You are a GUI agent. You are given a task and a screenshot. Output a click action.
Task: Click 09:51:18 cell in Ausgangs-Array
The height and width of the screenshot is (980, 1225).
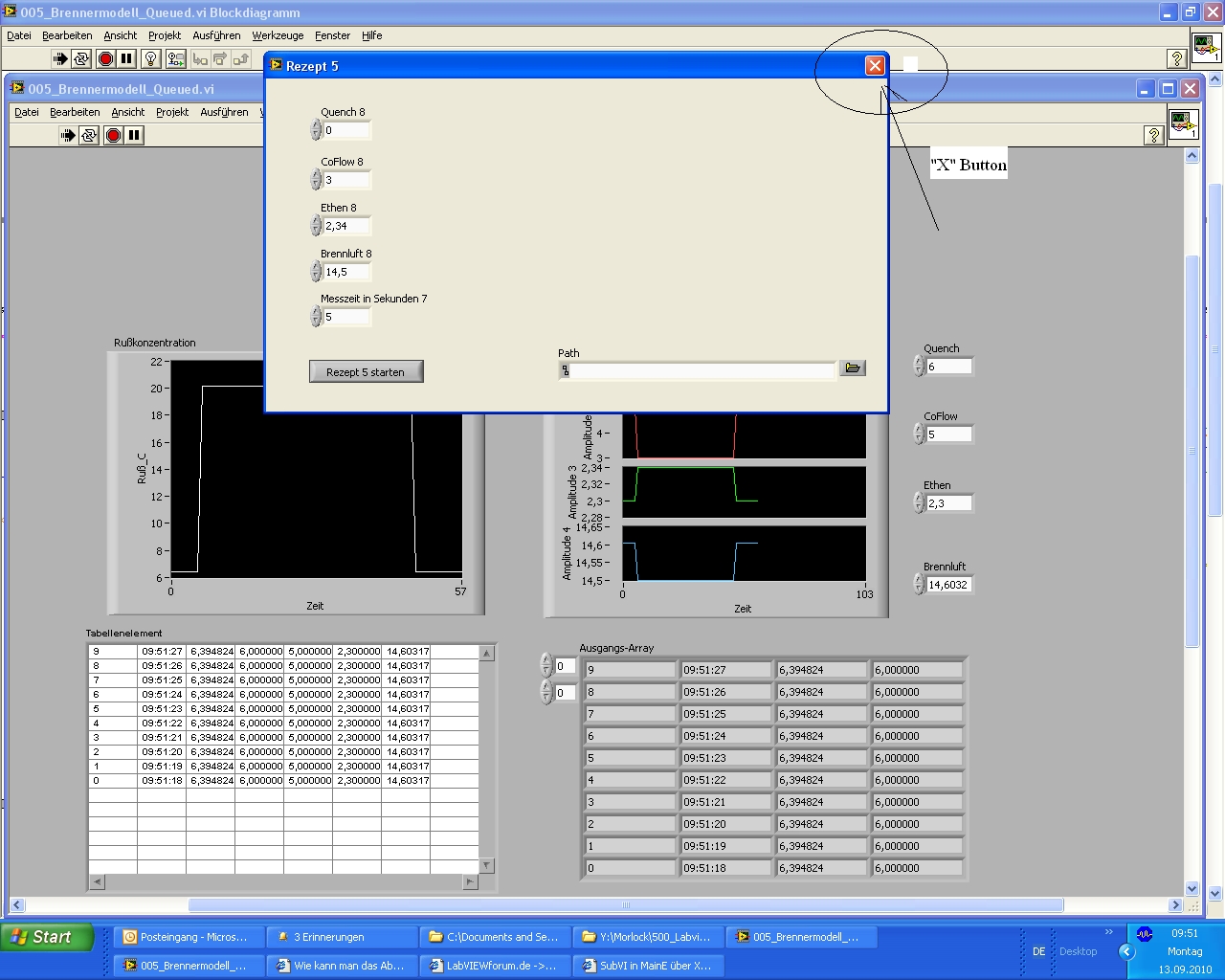[x=725, y=868]
